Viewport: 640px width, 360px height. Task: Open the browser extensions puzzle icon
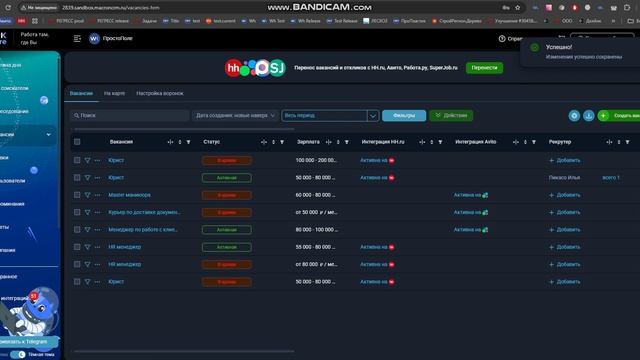tap(627, 7)
